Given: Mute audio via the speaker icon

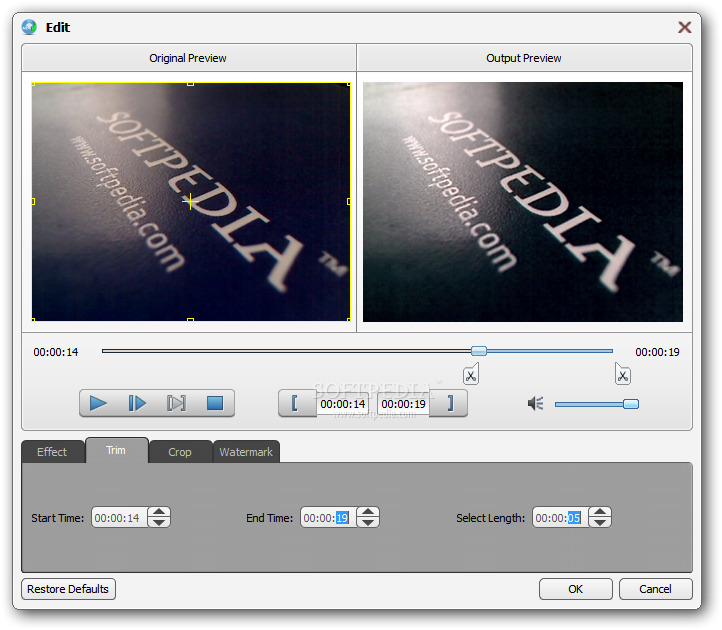Looking at the screenshot, I should [x=536, y=404].
